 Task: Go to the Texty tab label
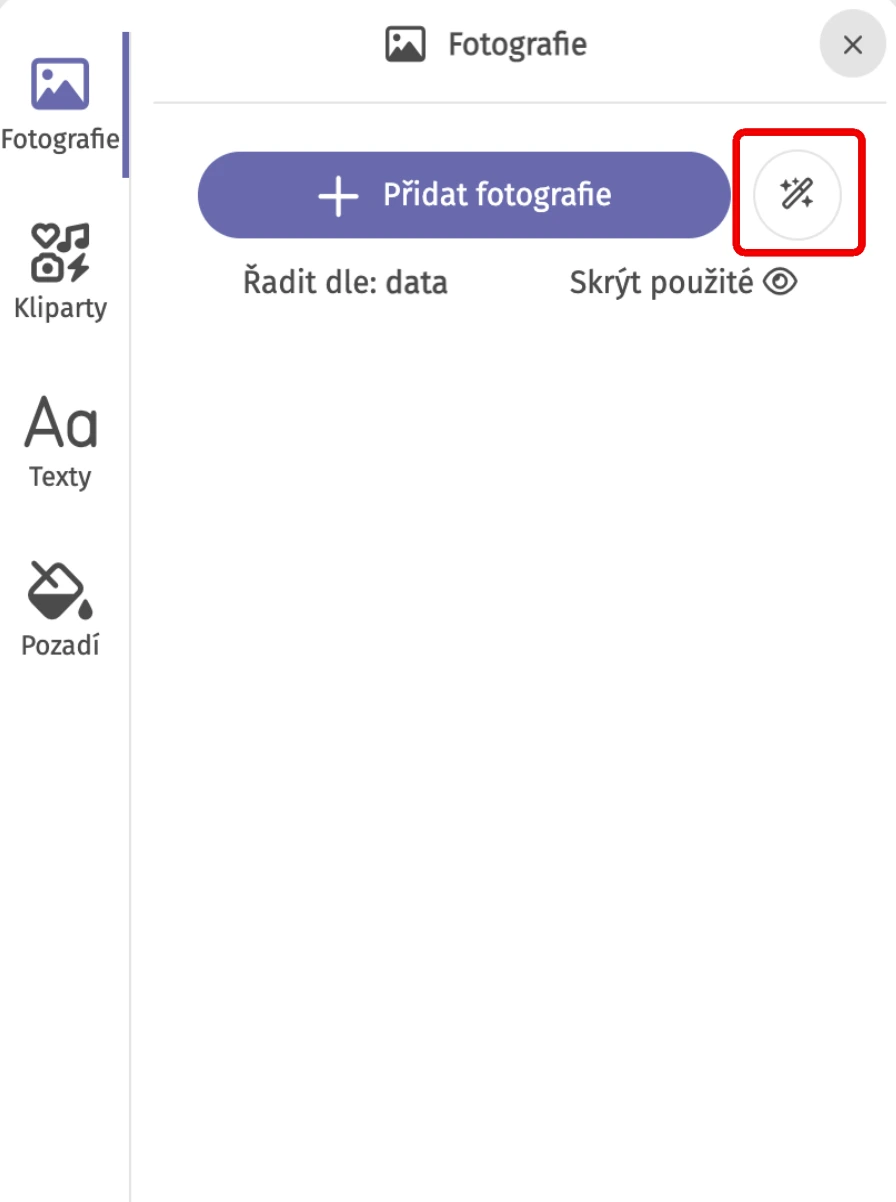click(x=60, y=477)
